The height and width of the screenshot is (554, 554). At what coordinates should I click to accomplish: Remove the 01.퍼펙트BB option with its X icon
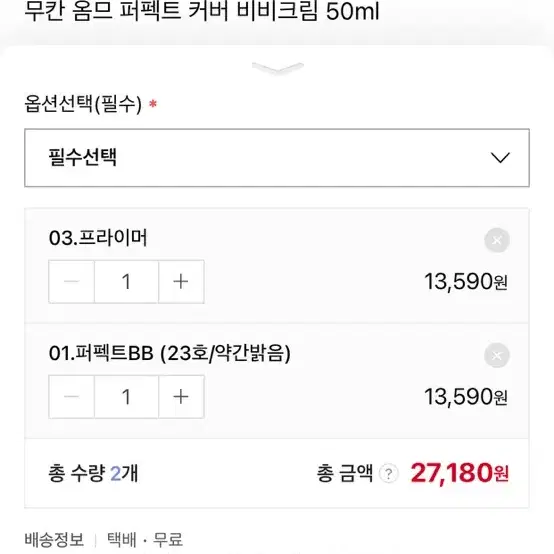click(497, 355)
